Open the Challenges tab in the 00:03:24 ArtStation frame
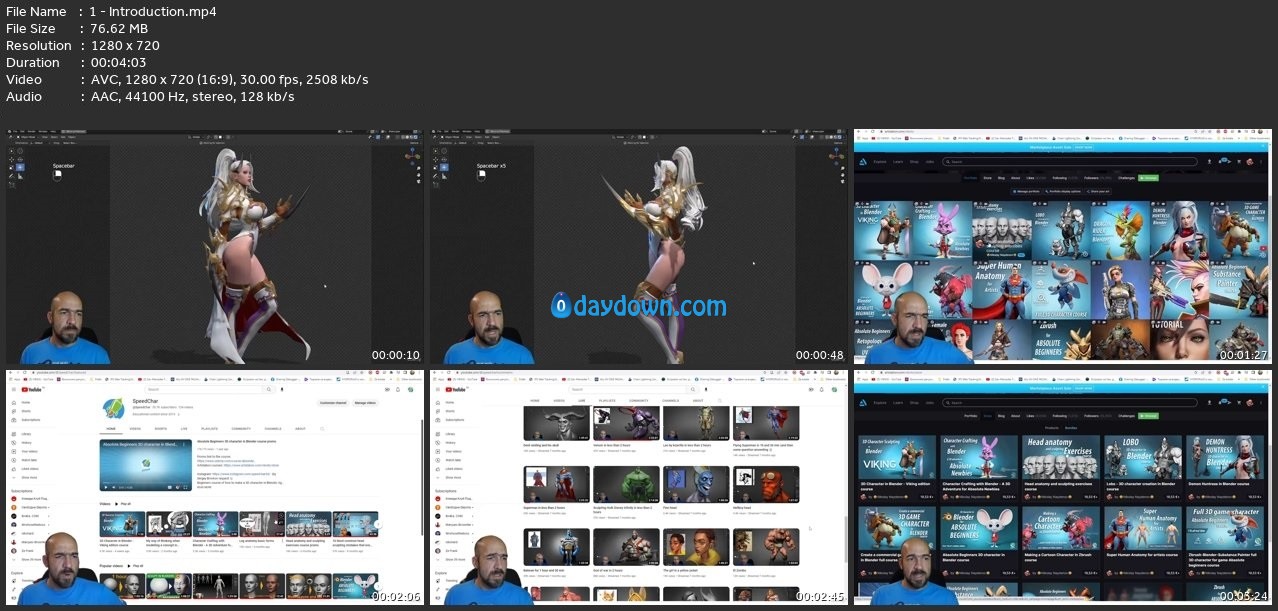 click(x=1126, y=416)
